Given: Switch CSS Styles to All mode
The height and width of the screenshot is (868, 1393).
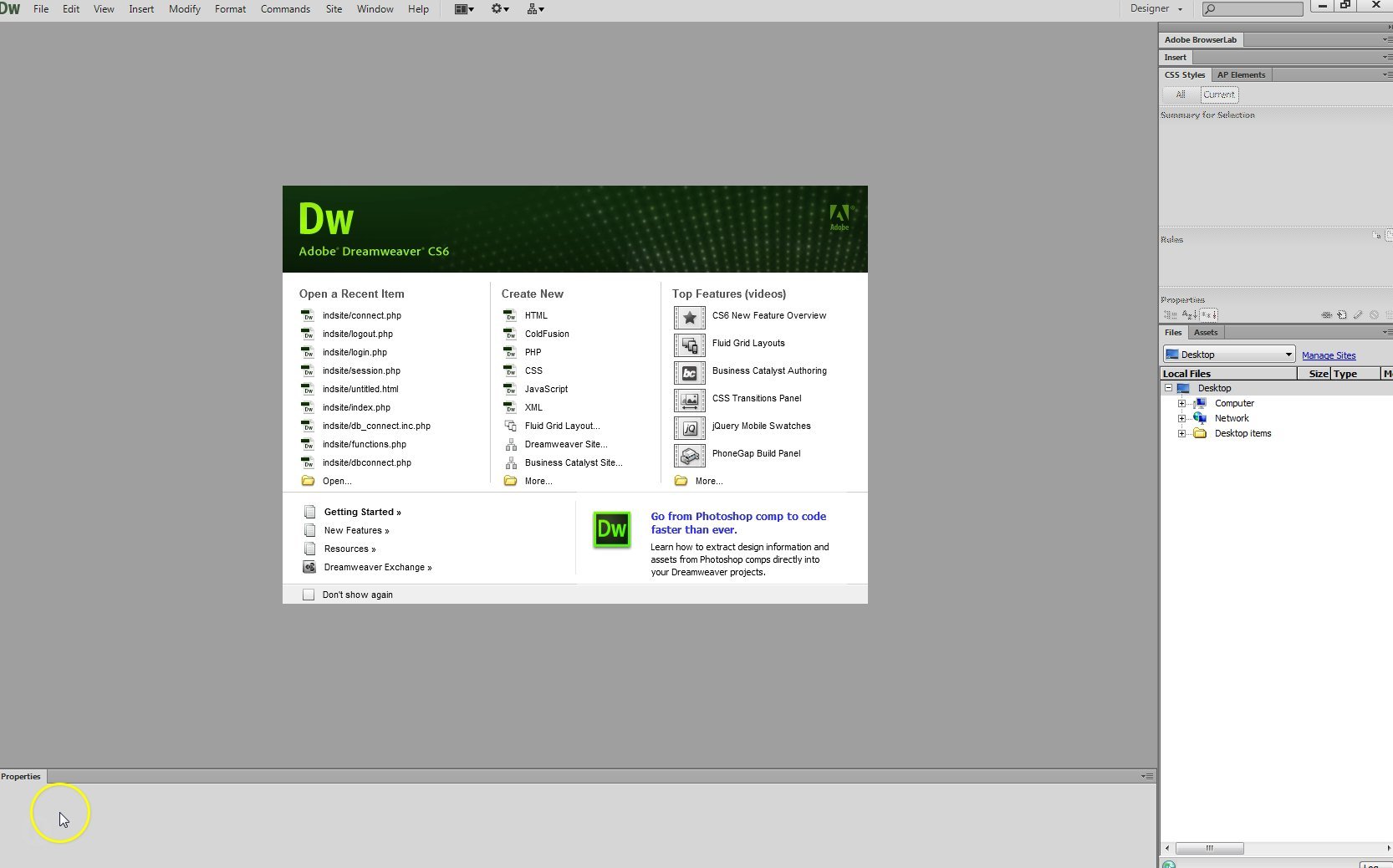Looking at the screenshot, I should [x=1181, y=94].
